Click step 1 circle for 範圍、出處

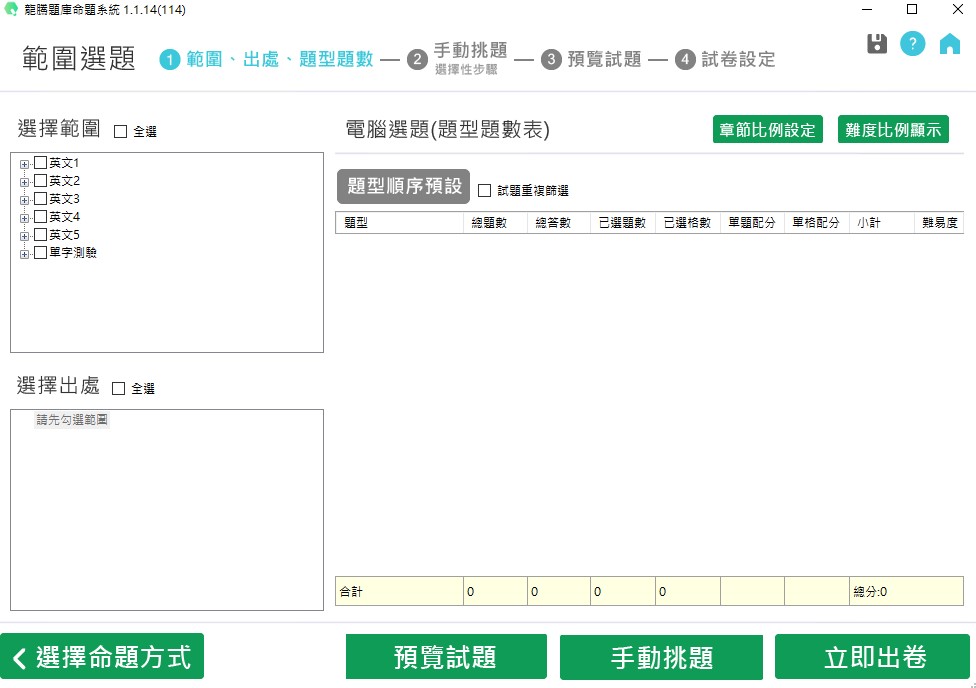click(170, 60)
